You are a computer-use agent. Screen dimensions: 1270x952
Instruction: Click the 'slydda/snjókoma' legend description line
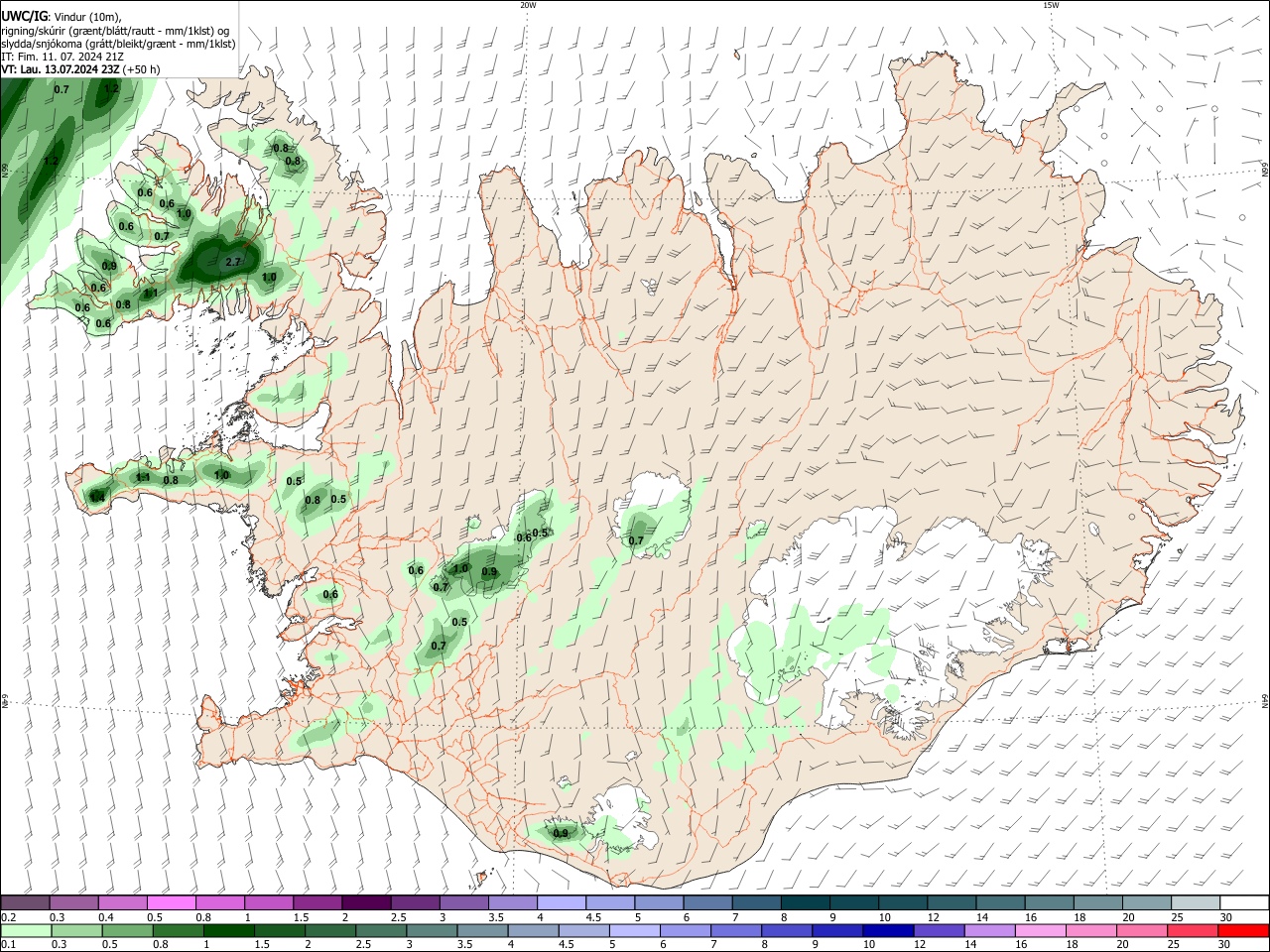click(x=118, y=44)
